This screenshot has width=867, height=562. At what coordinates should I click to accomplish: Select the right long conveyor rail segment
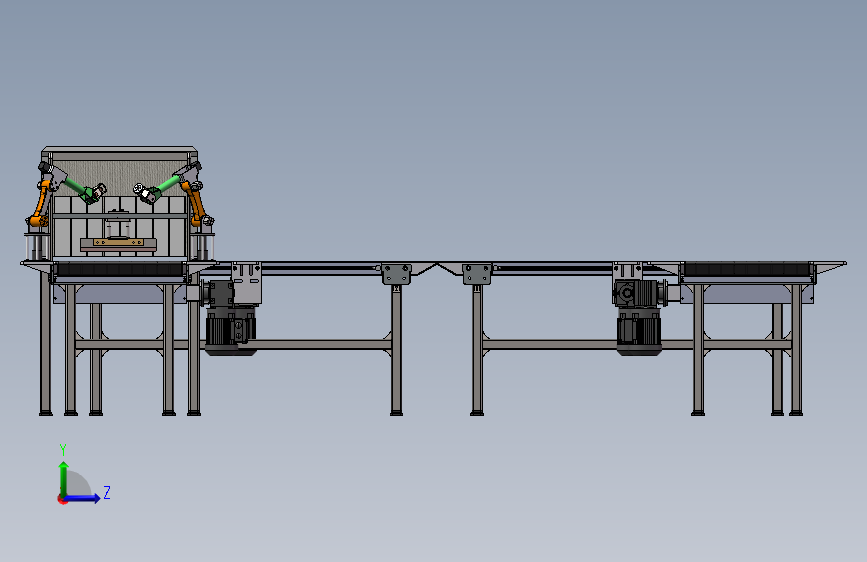tap(553, 268)
